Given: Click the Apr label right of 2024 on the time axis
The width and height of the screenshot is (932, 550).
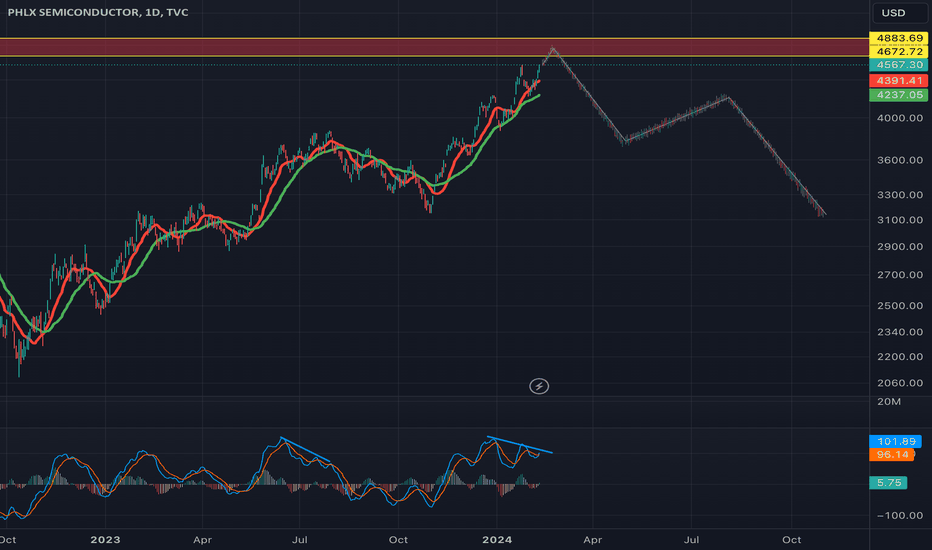Looking at the screenshot, I should [x=593, y=540].
